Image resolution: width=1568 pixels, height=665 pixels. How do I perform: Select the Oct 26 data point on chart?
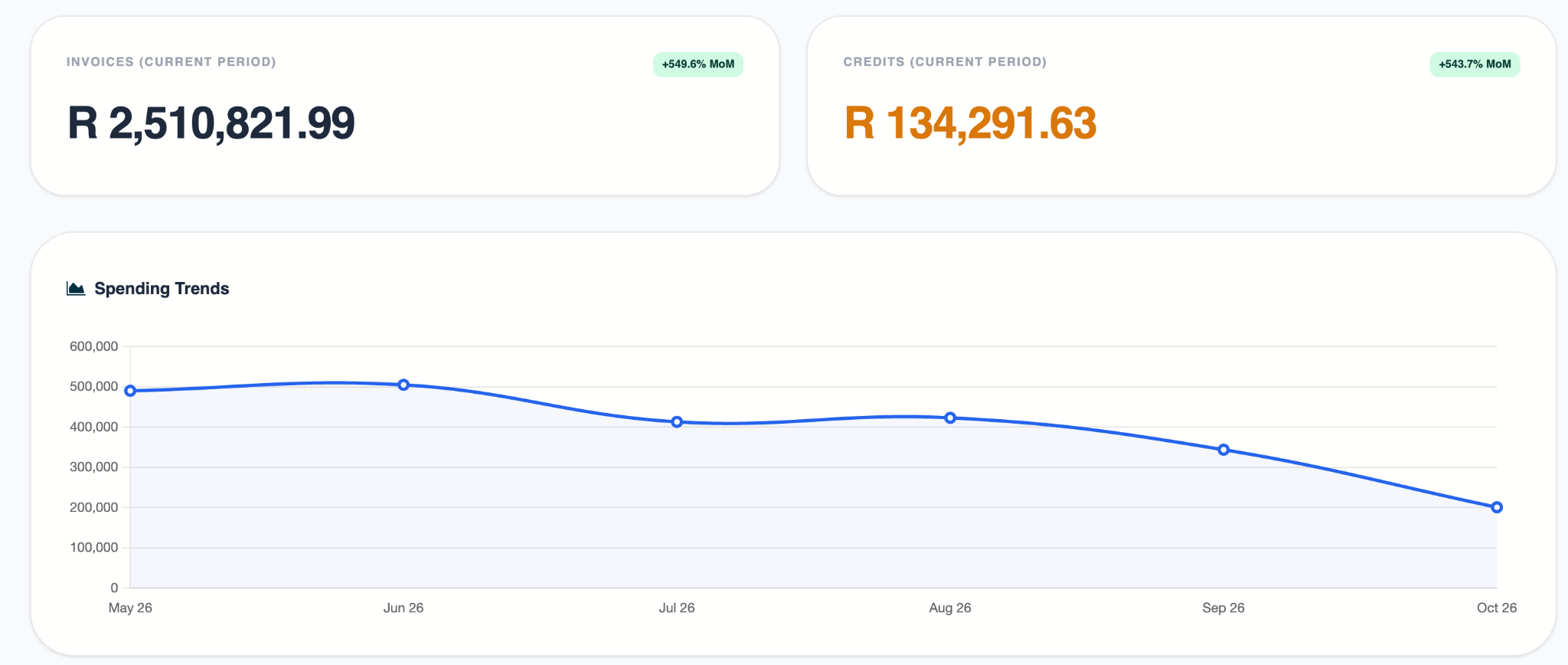1497,507
